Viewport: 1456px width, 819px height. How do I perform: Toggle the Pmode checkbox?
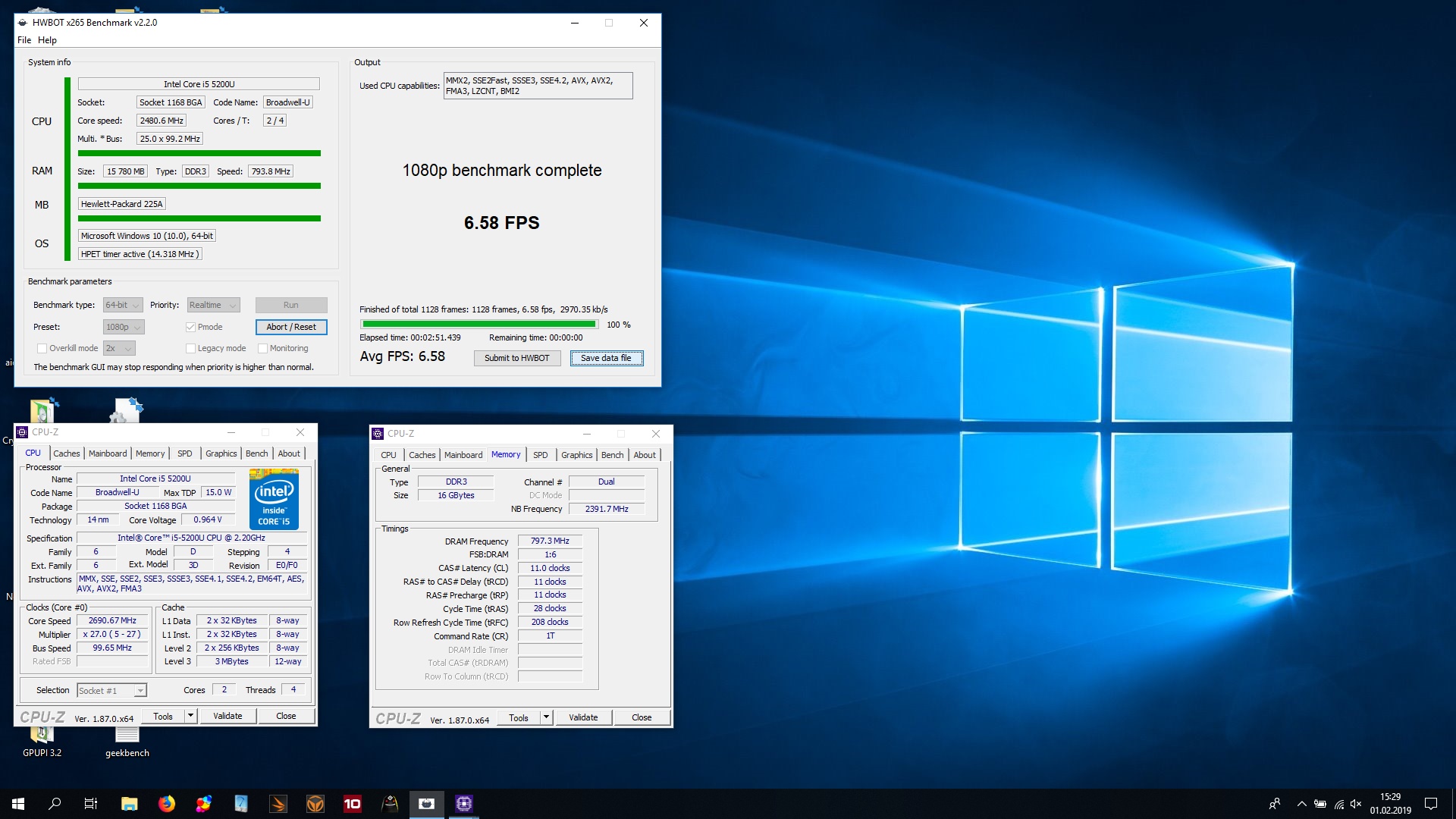pos(190,327)
